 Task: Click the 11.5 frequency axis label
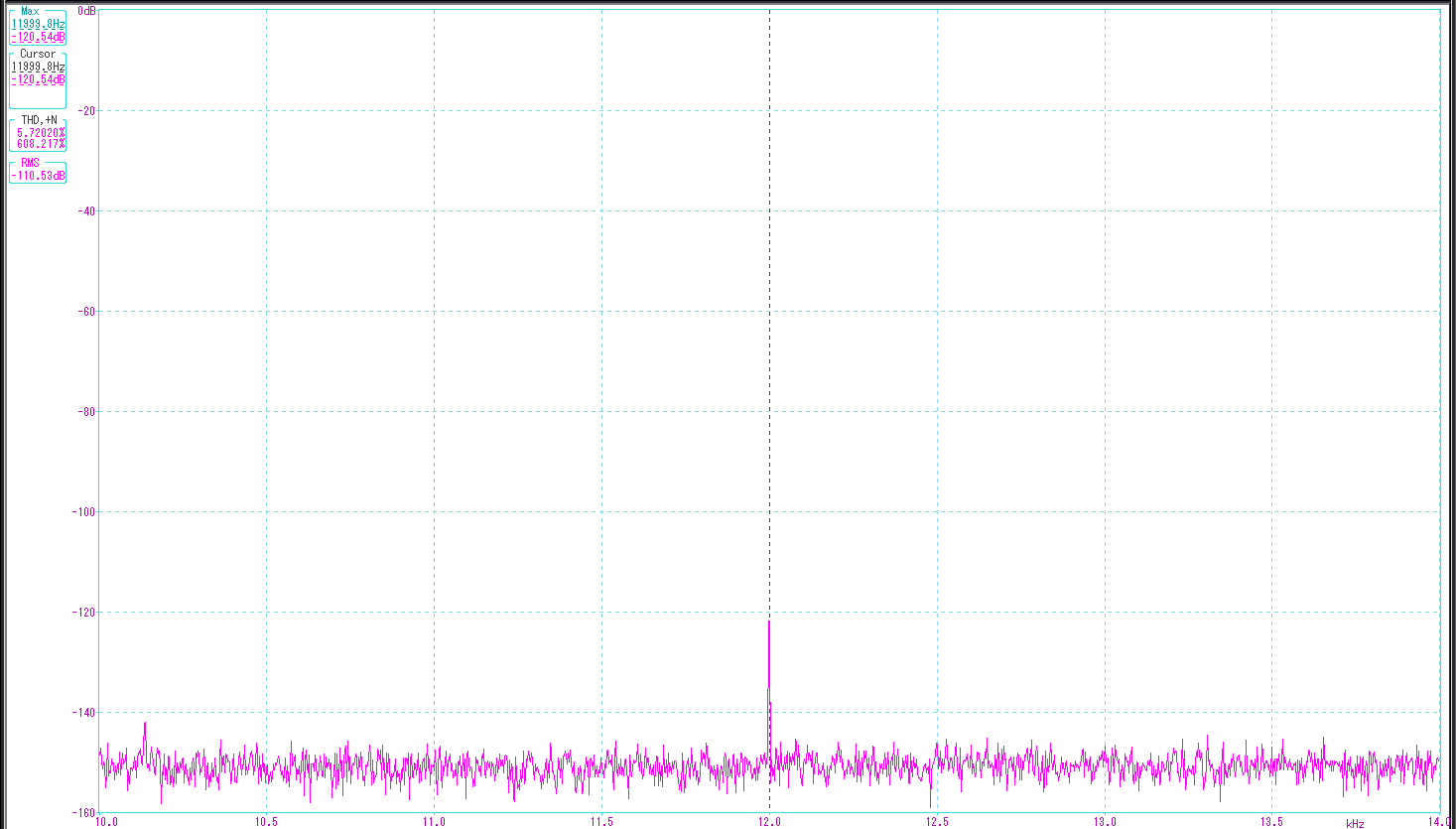[x=601, y=822]
